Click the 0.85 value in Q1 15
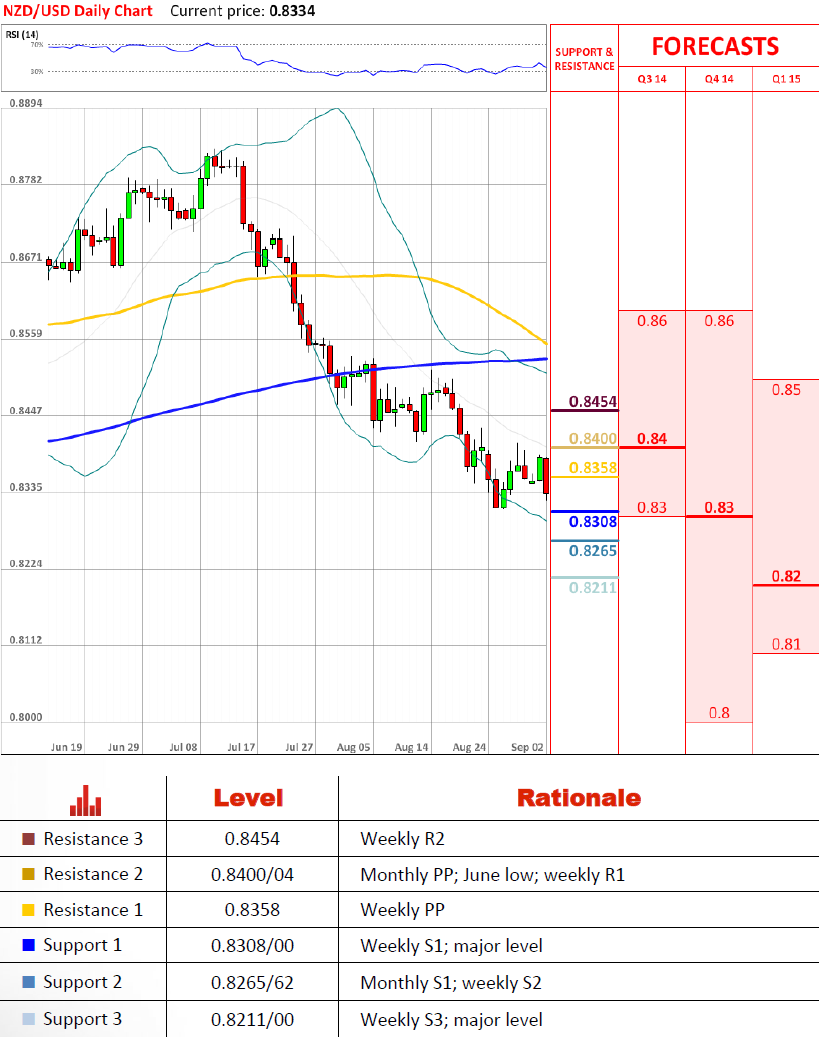The height and width of the screenshot is (1037, 819). [786, 390]
